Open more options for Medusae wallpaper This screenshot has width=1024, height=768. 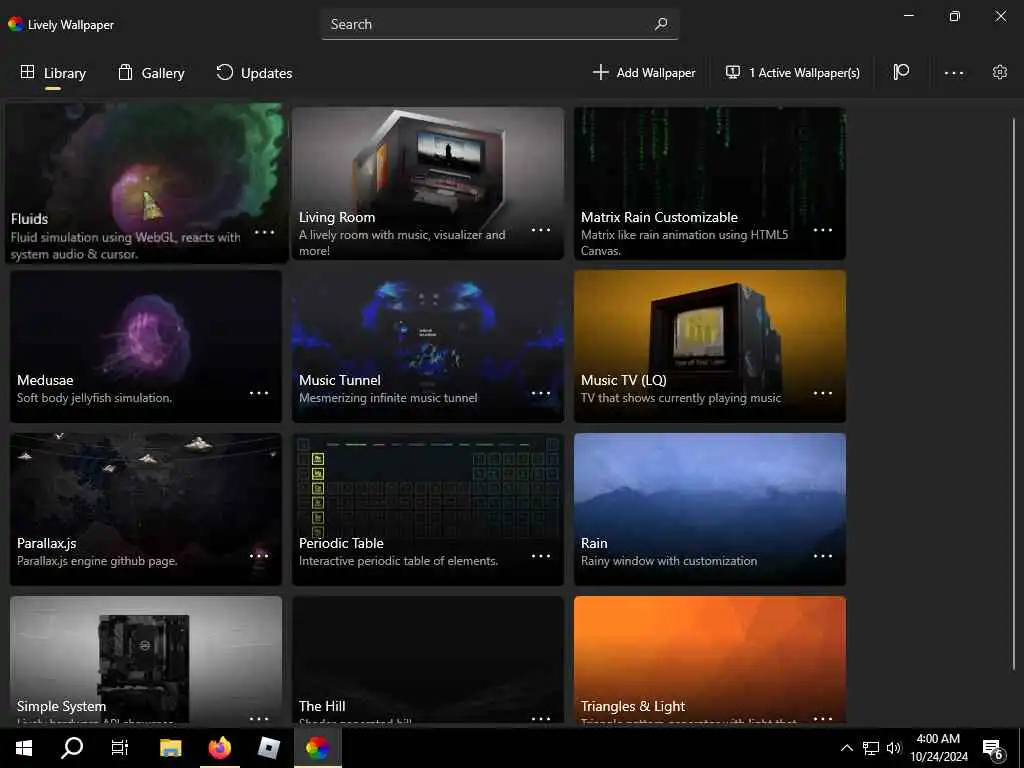coord(259,393)
